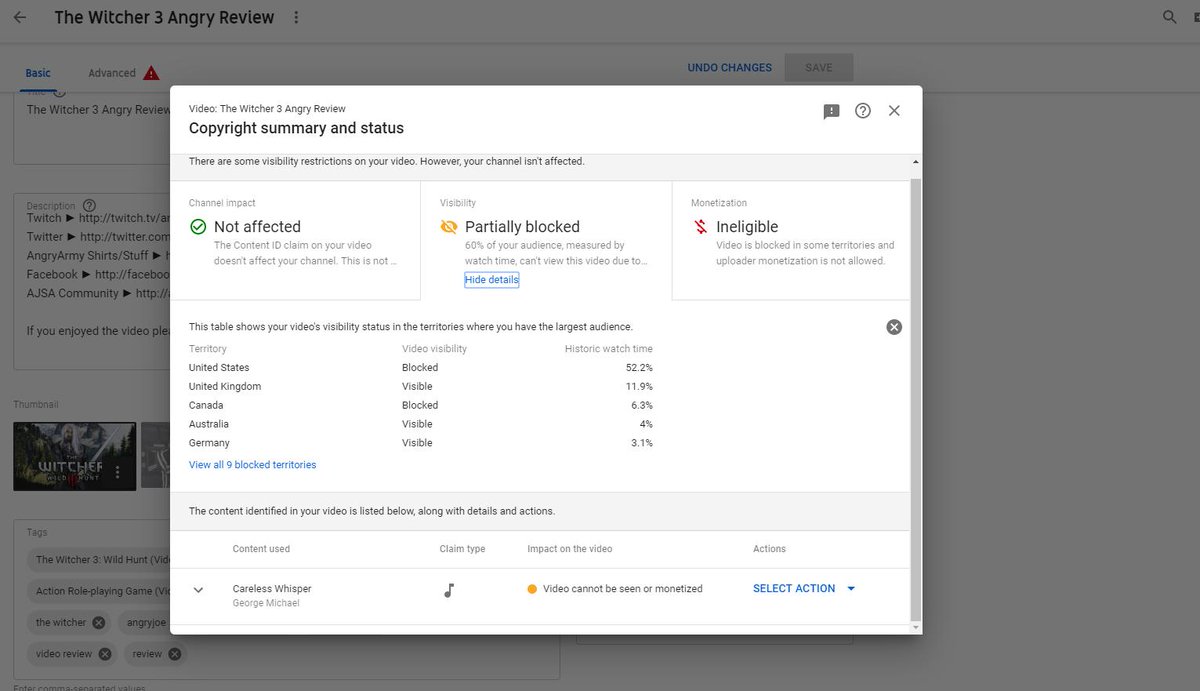This screenshot has height=691, width=1200.
Task: Click the Hide details link
Action: point(491,280)
